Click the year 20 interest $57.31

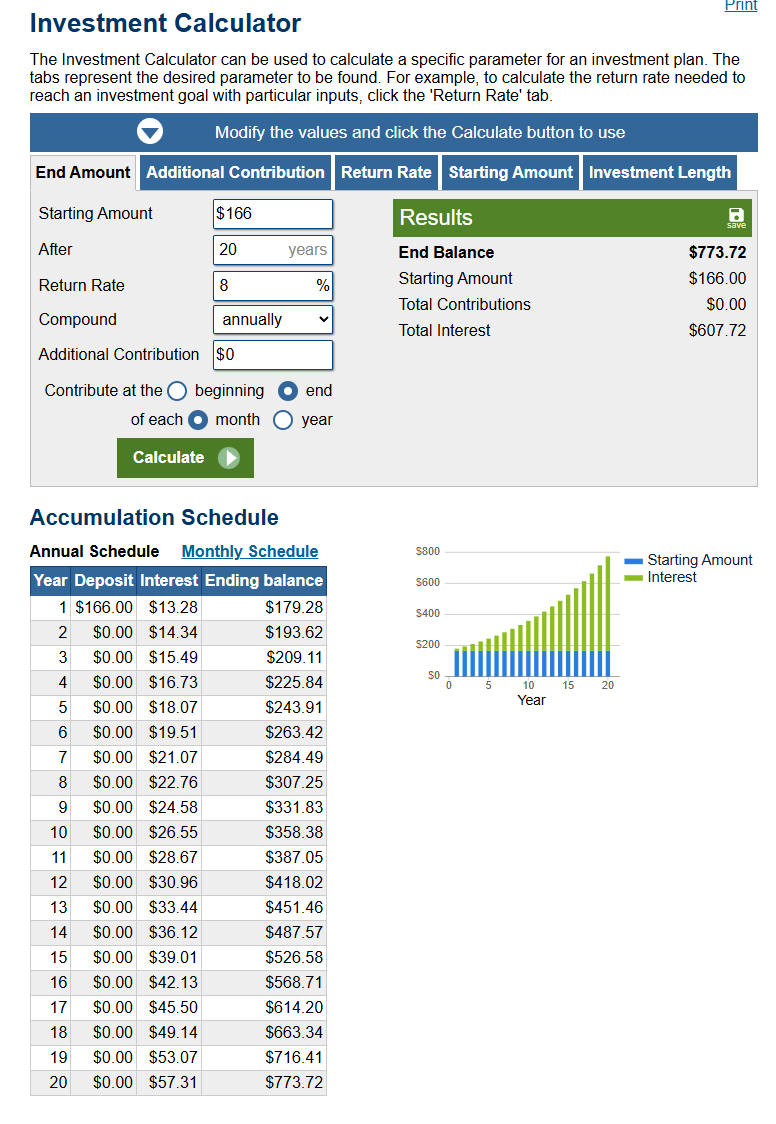(x=173, y=1082)
